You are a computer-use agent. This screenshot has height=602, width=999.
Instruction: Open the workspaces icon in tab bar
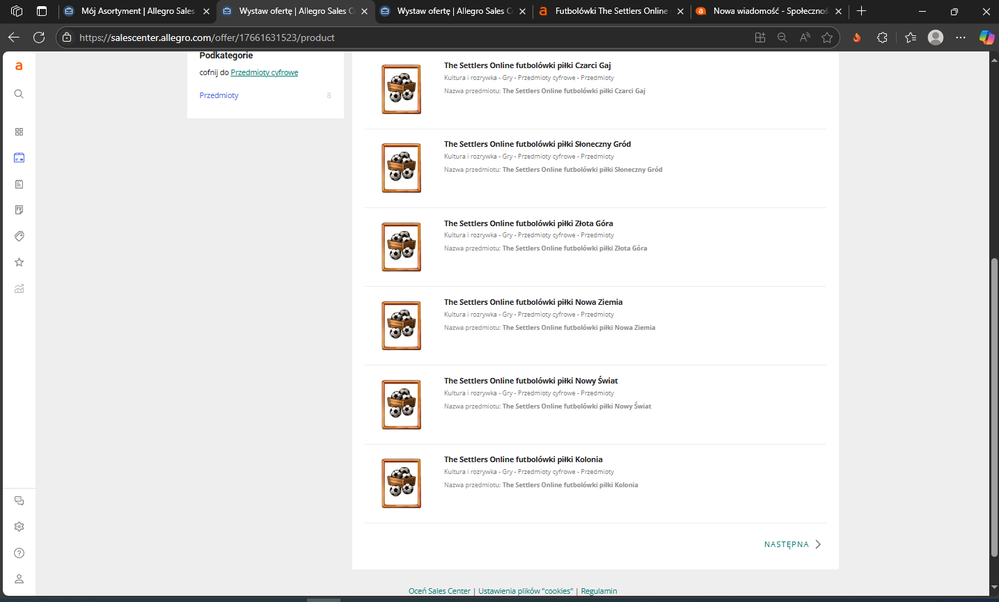tap(17, 11)
